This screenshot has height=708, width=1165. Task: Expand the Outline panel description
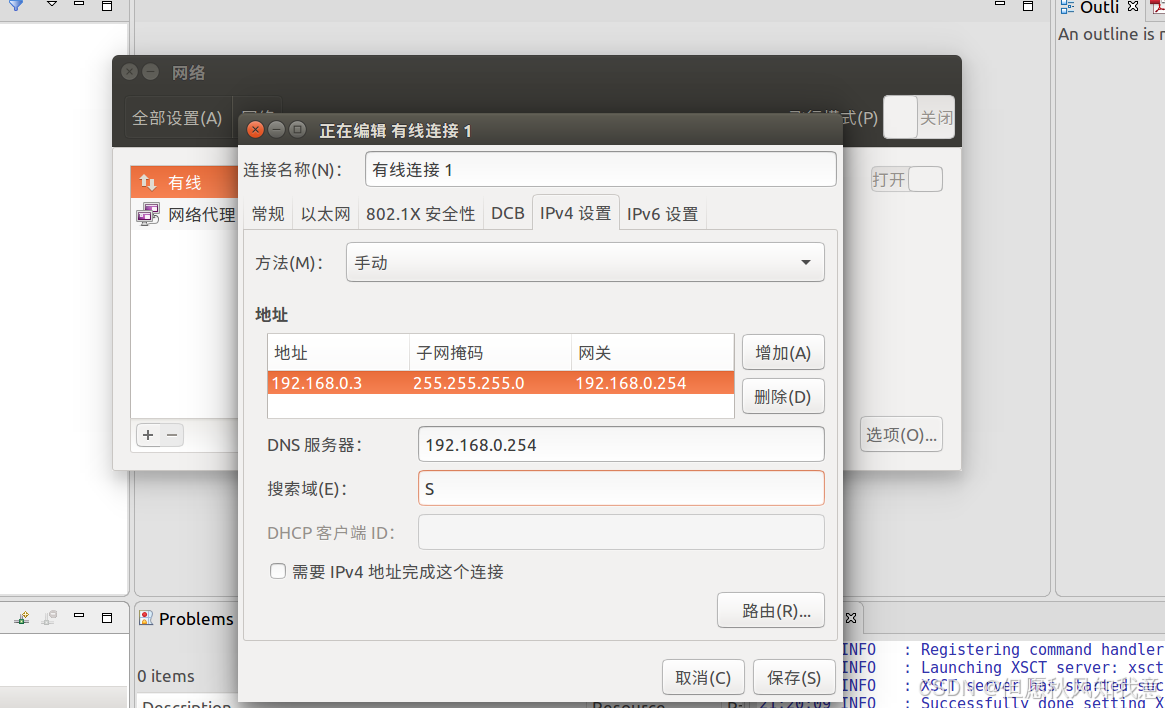(x=1110, y=33)
